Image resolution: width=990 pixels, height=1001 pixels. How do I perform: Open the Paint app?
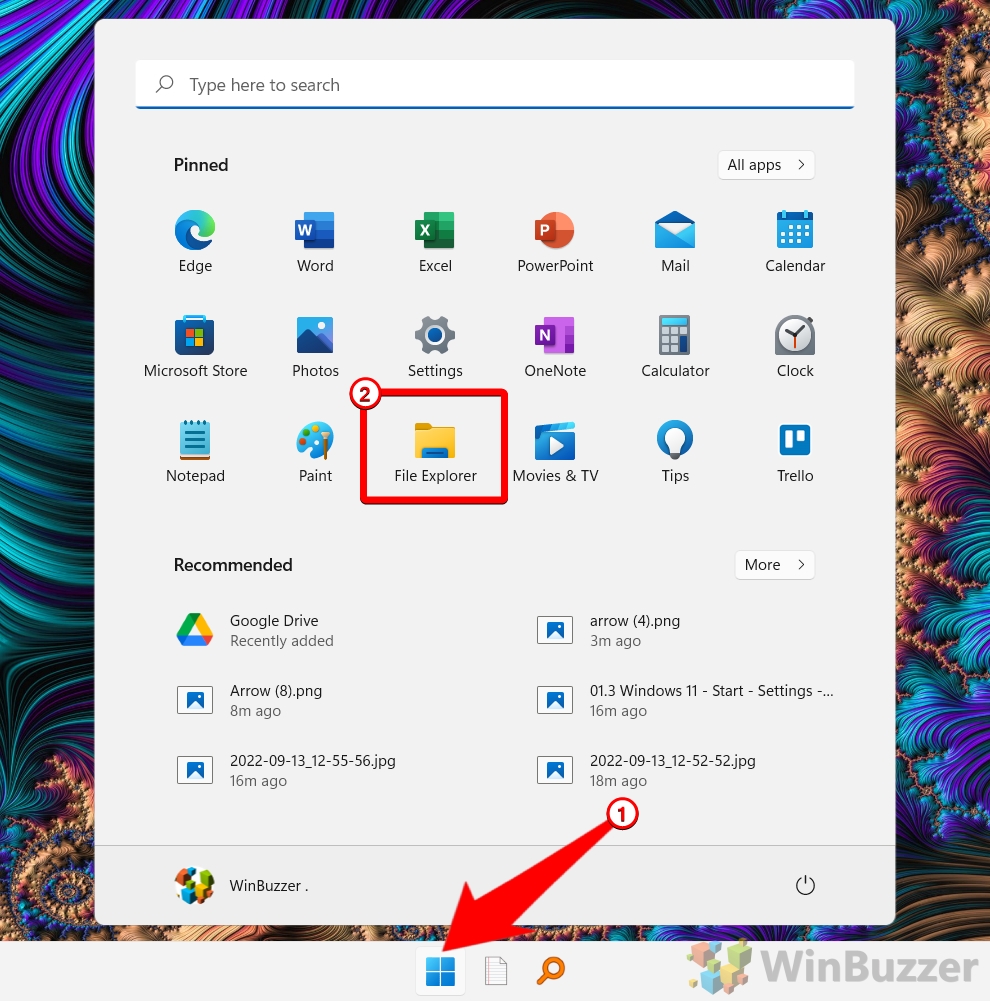[315, 451]
